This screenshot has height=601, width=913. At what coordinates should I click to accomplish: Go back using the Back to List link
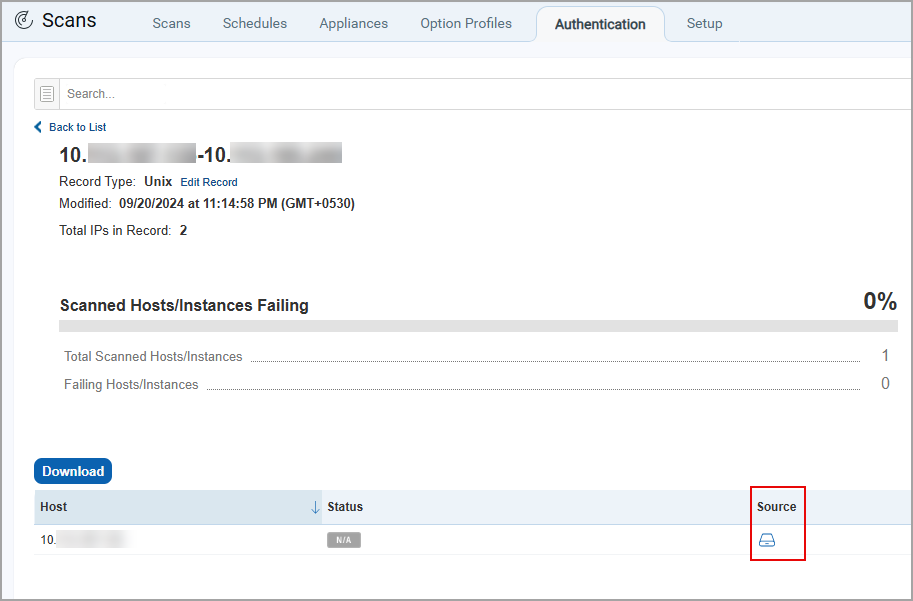click(76, 127)
